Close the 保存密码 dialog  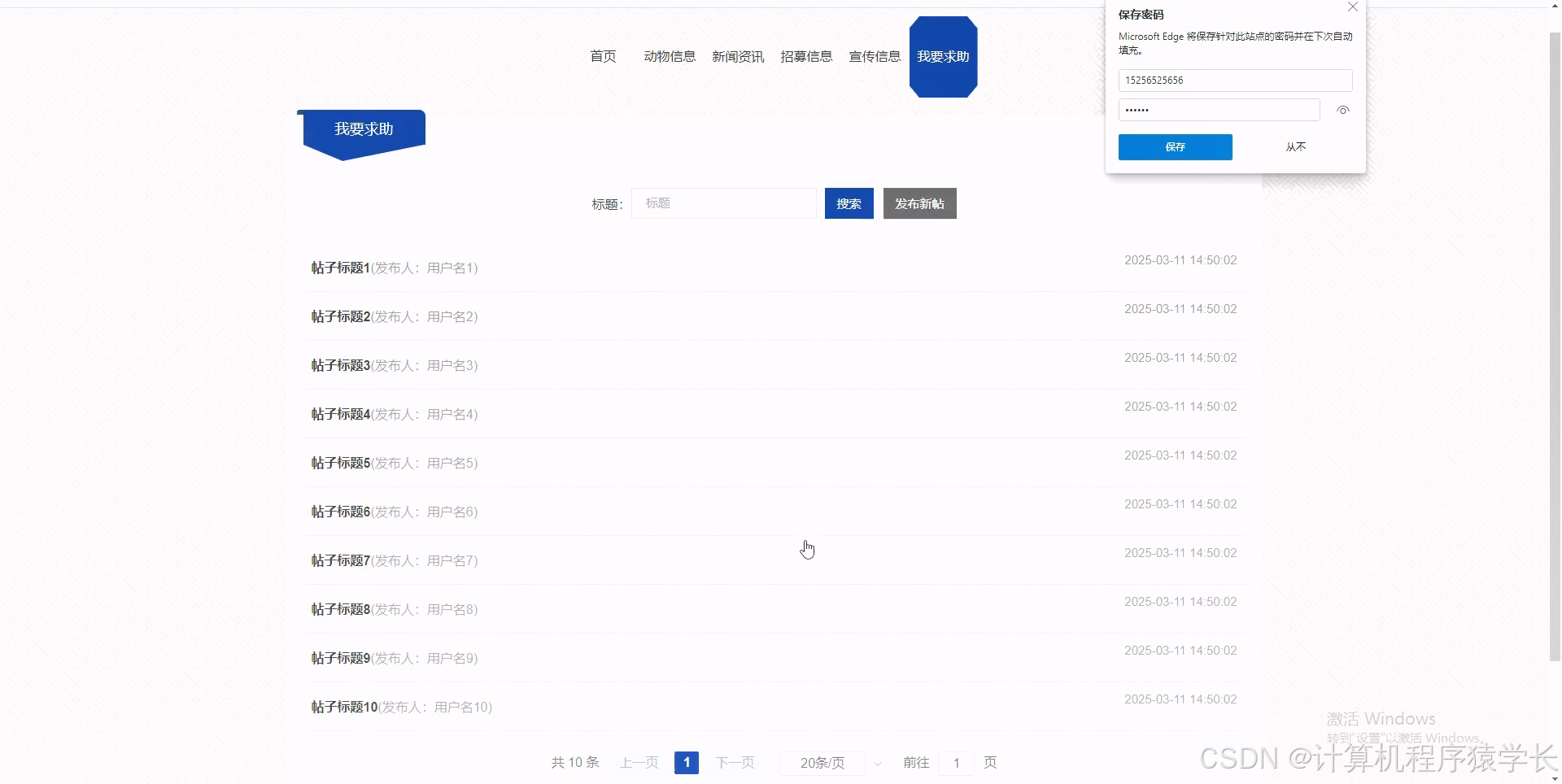pos(1353,7)
